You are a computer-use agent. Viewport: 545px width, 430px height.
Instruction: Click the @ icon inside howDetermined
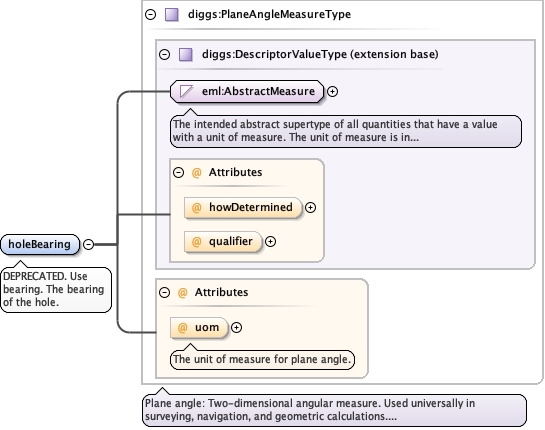click(196, 208)
